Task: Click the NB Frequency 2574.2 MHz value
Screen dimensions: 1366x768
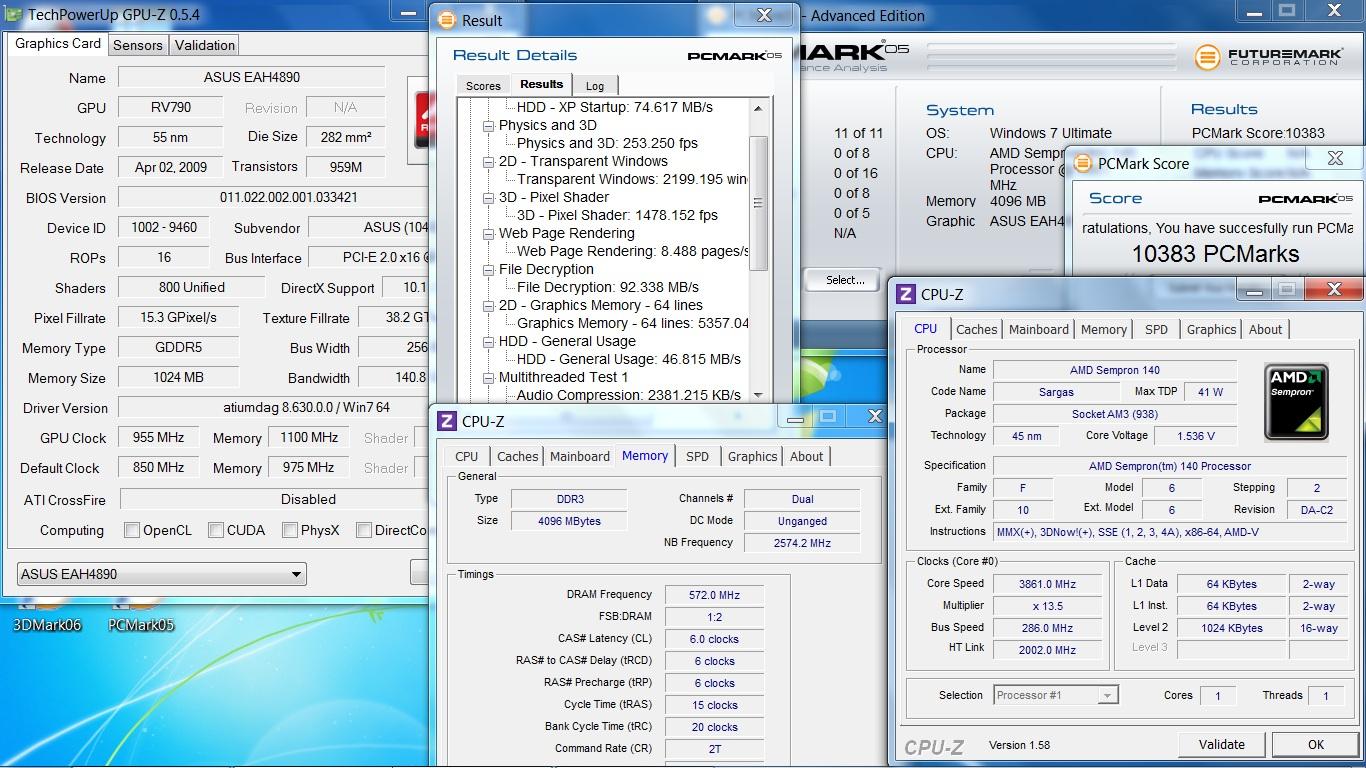Action: coord(802,543)
